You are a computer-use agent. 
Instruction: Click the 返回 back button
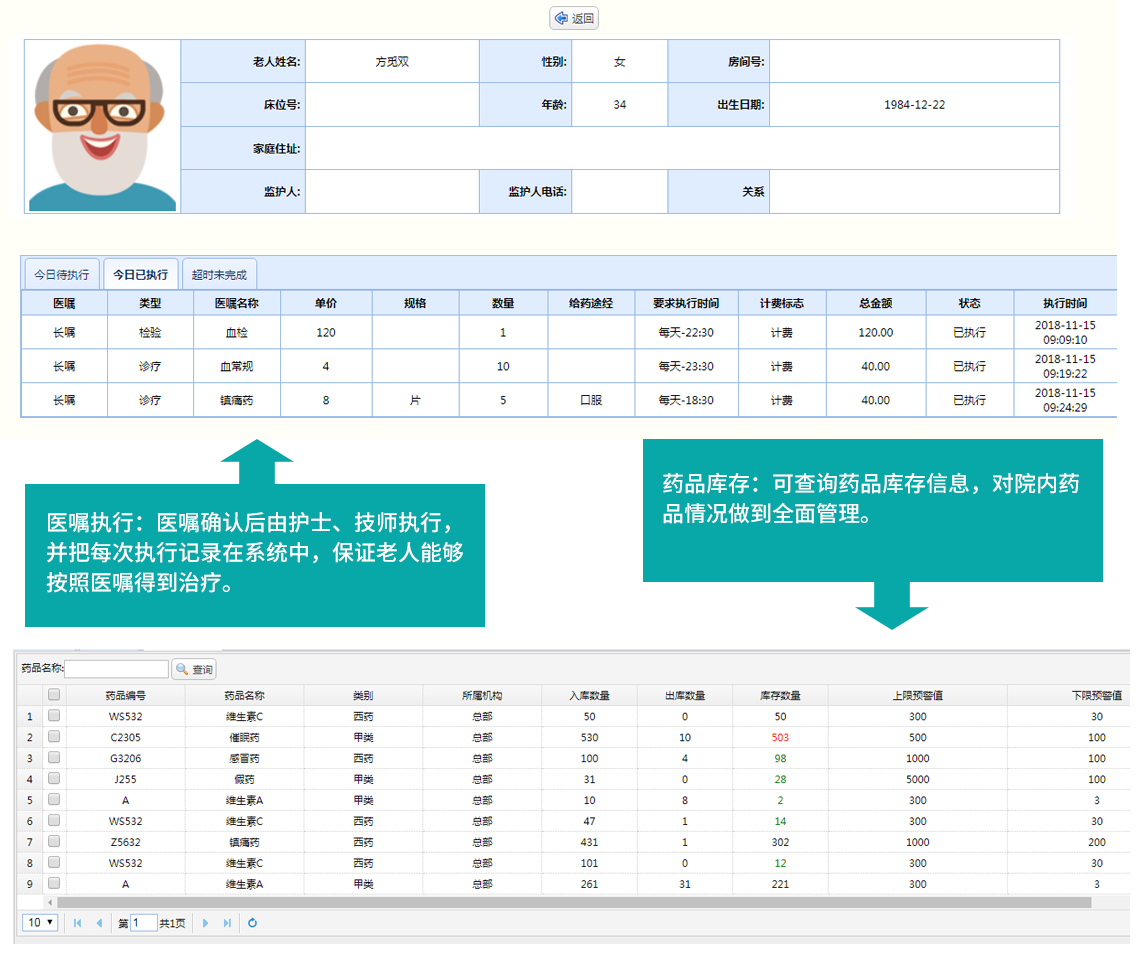point(575,18)
